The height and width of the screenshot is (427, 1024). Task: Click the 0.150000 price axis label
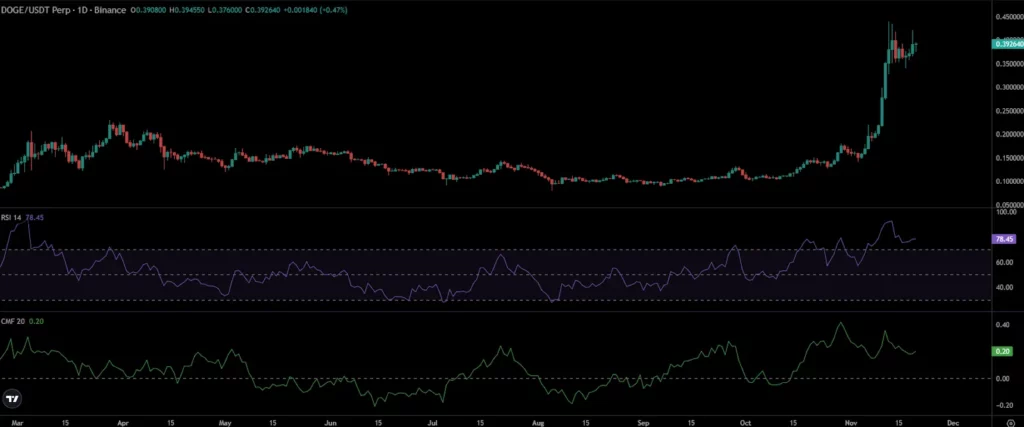click(1008, 158)
